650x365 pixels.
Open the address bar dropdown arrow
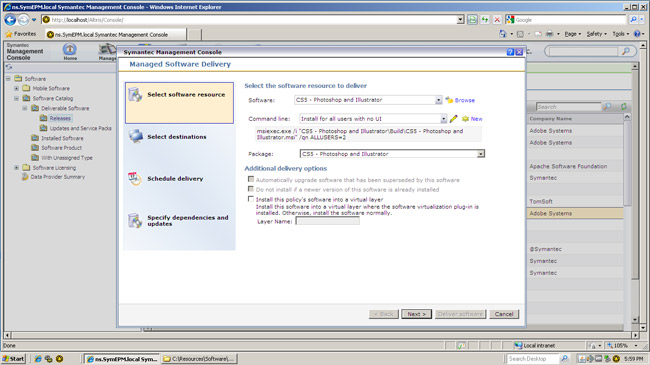coord(461,19)
